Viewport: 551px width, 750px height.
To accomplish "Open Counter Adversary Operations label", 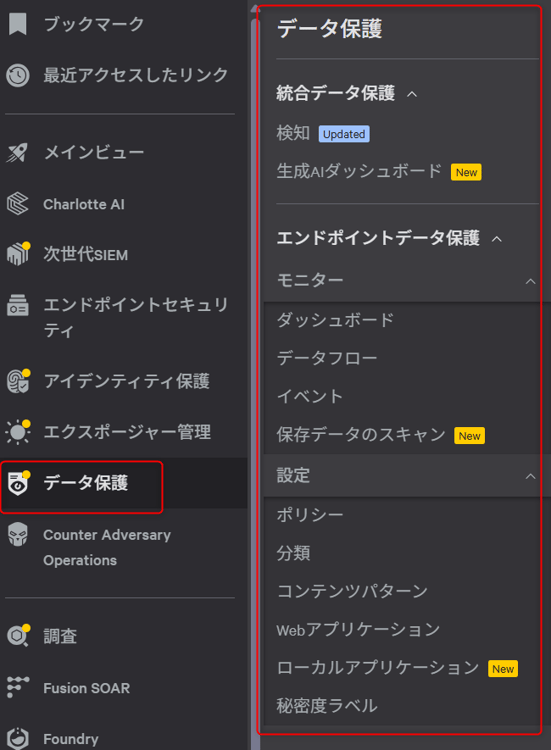I will [107, 547].
